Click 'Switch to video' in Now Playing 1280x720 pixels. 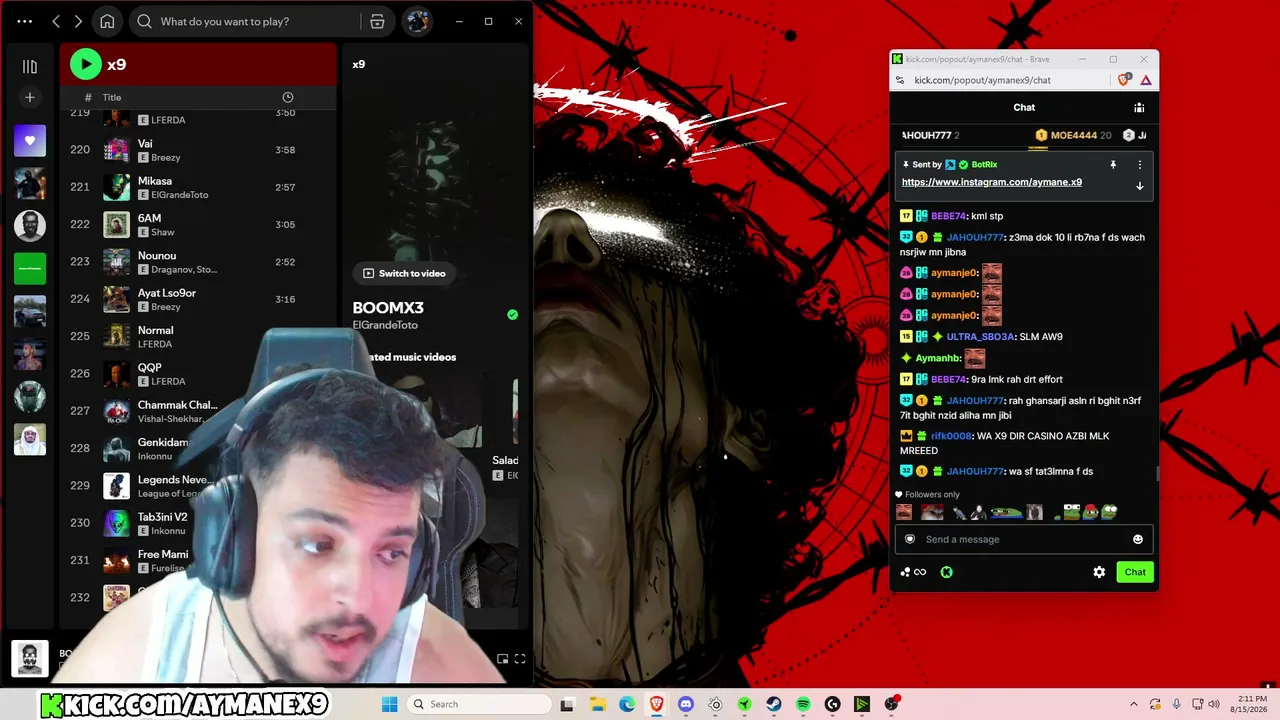(404, 273)
